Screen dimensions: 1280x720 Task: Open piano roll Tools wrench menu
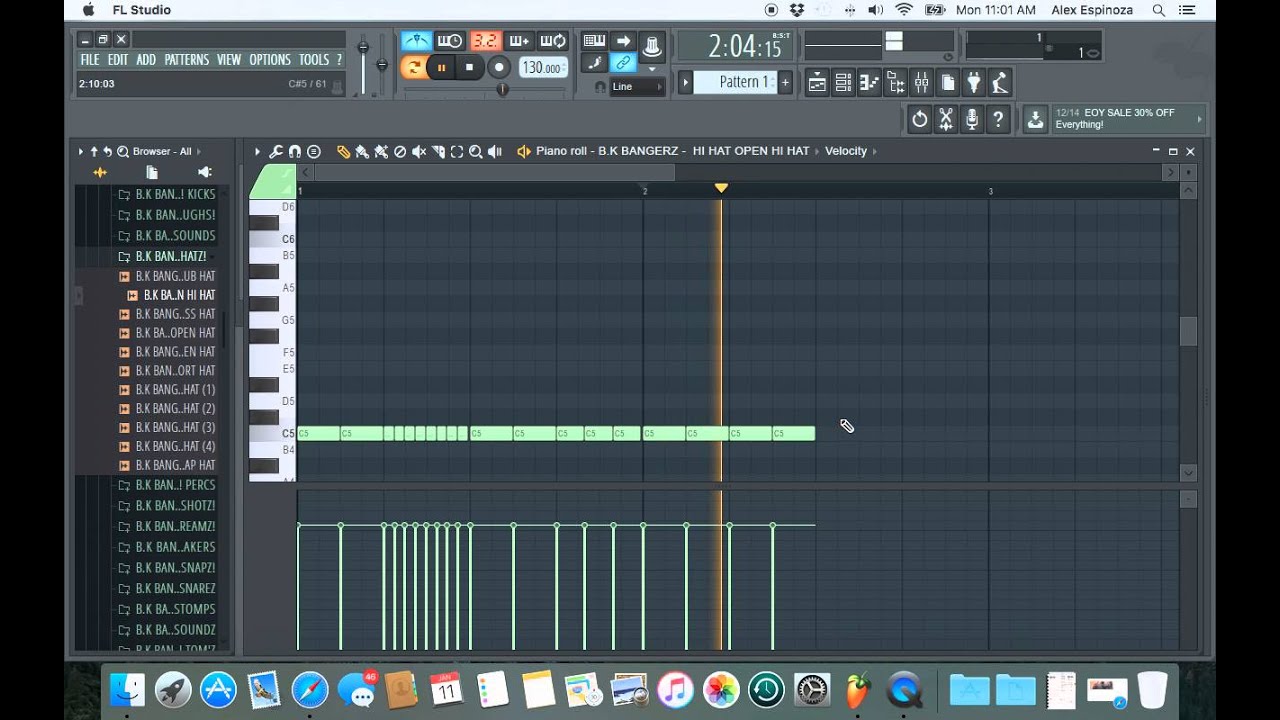pyautogui.click(x=276, y=152)
